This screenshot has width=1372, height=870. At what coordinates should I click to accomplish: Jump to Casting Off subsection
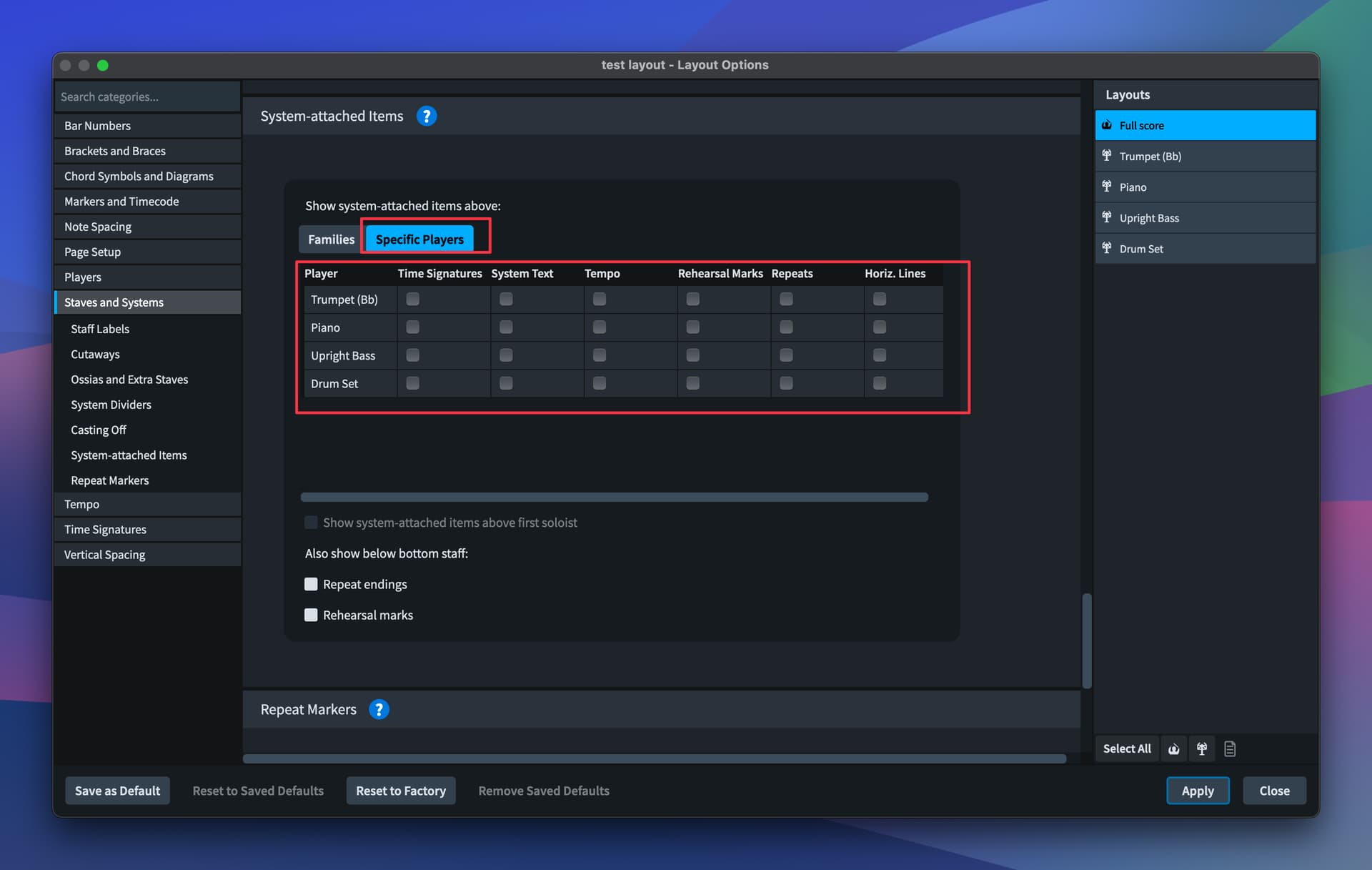click(99, 430)
